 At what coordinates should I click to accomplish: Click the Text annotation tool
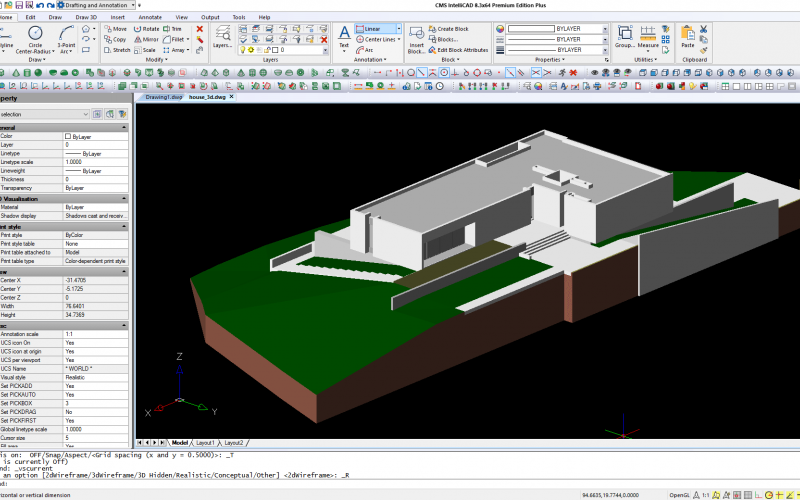point(344,39)
